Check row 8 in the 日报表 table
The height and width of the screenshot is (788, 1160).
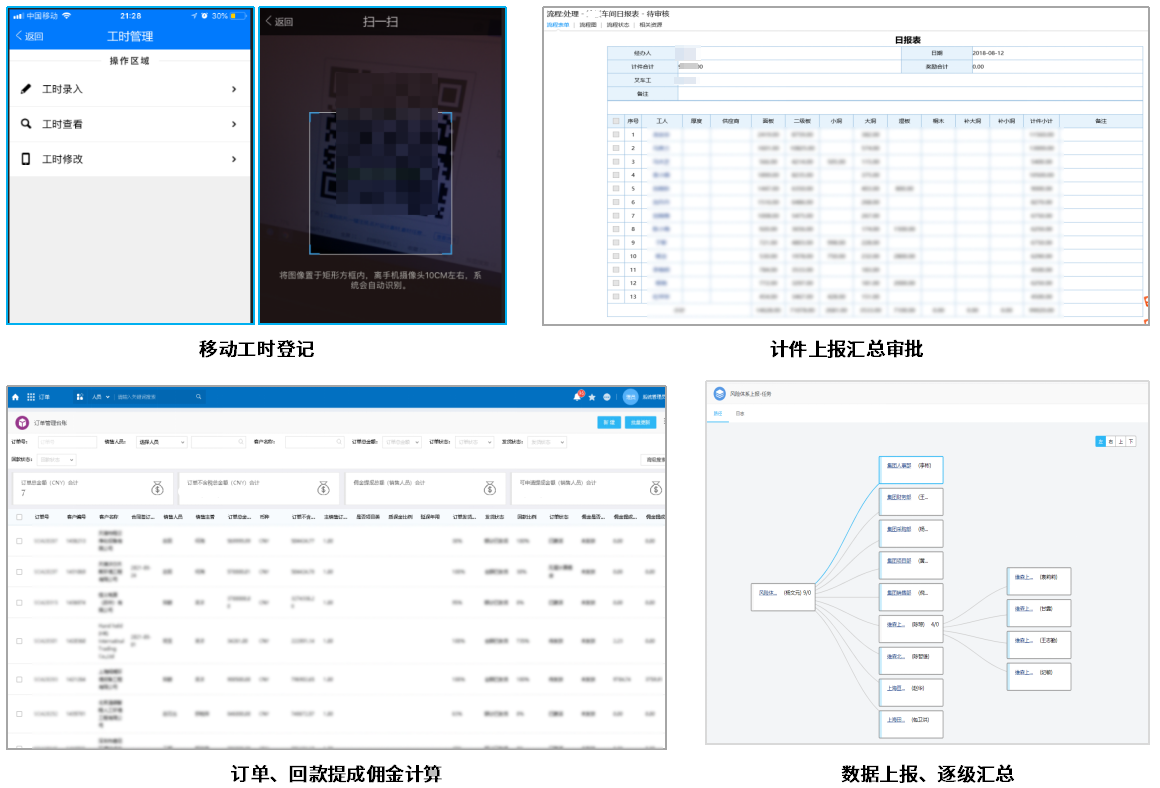616,229
